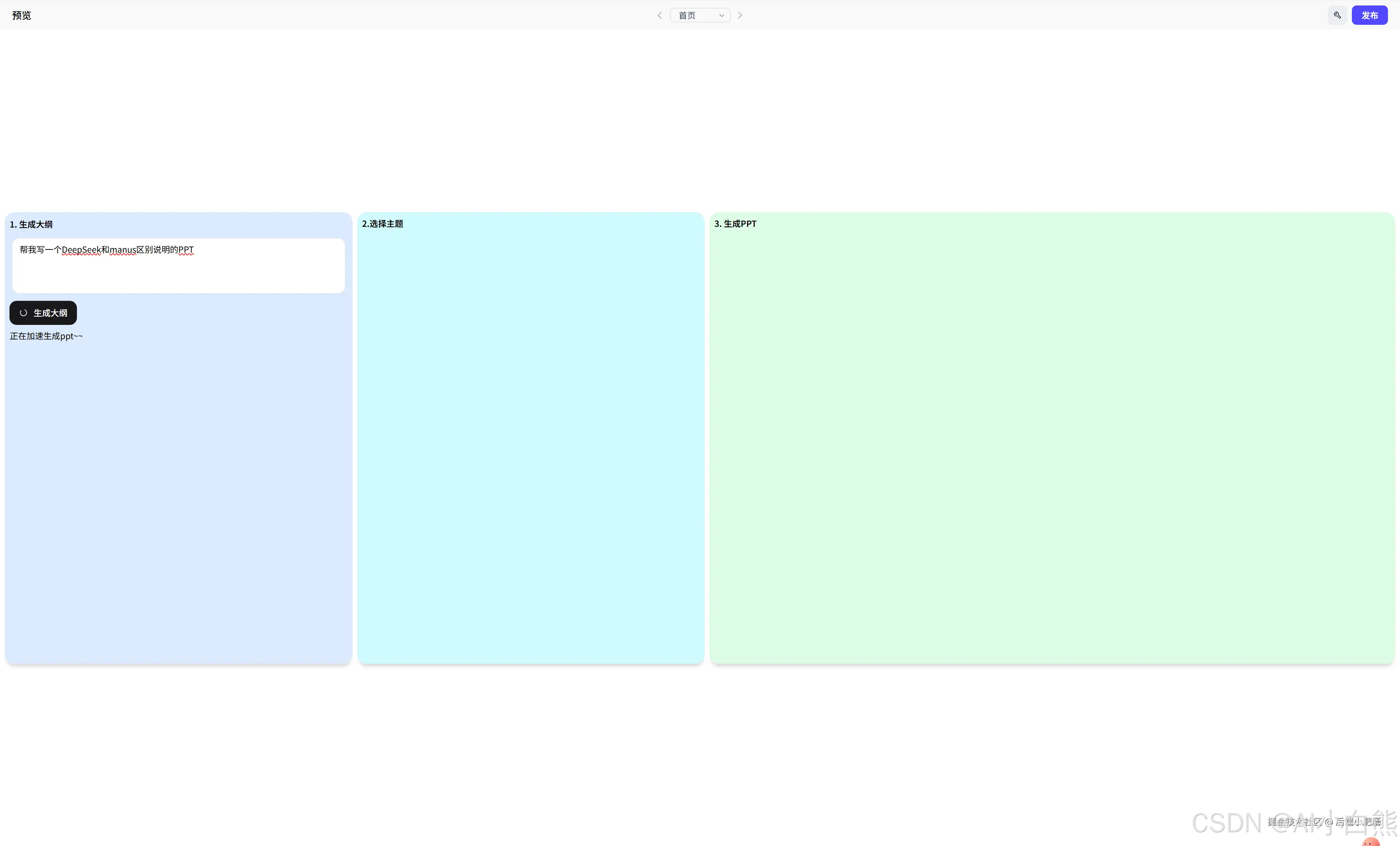The width and height of the screenshot is (1400, 846).
Task: Select the 3. 生成PPT panel heading
Action: click(735, 224)
